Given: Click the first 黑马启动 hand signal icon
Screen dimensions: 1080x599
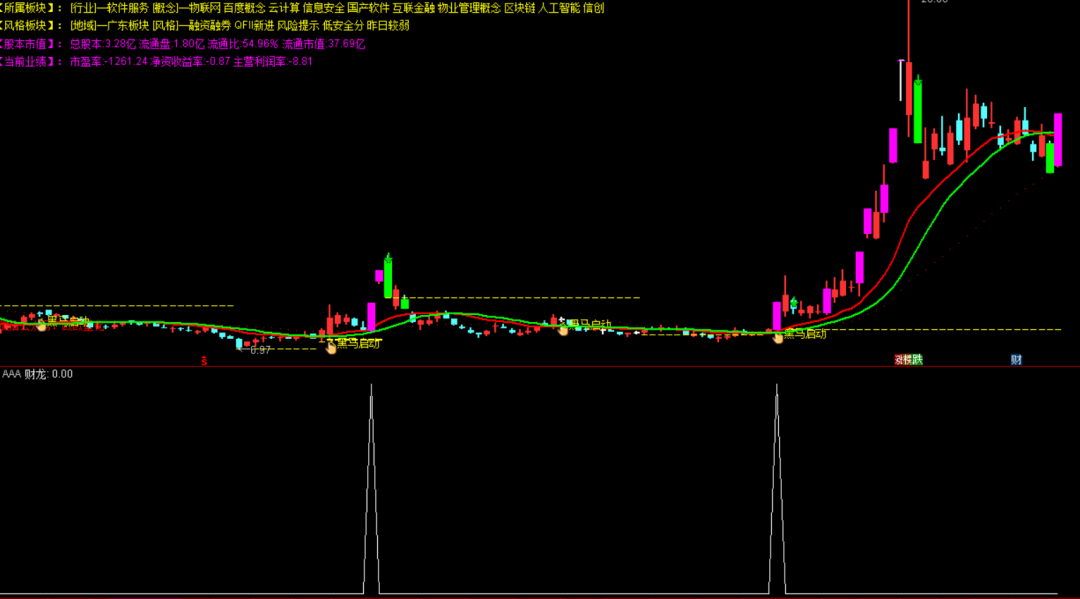Looking at the screenshot, I should click(x=41, y=325).
